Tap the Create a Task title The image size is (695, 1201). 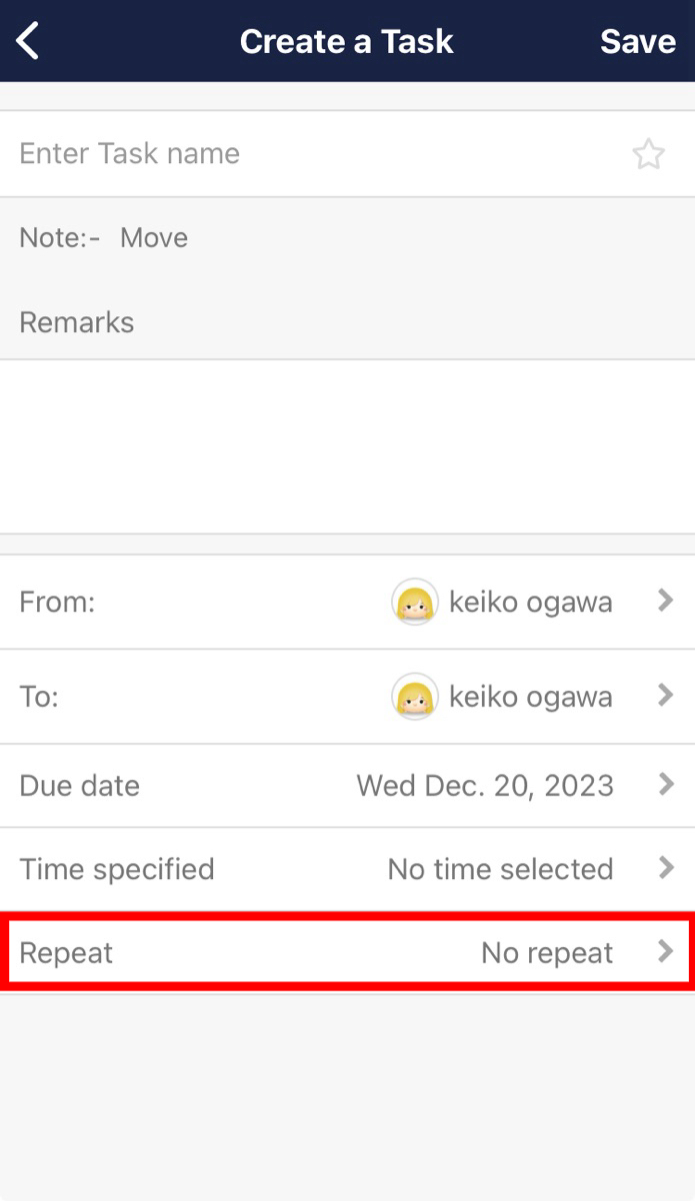coord(347,41)
